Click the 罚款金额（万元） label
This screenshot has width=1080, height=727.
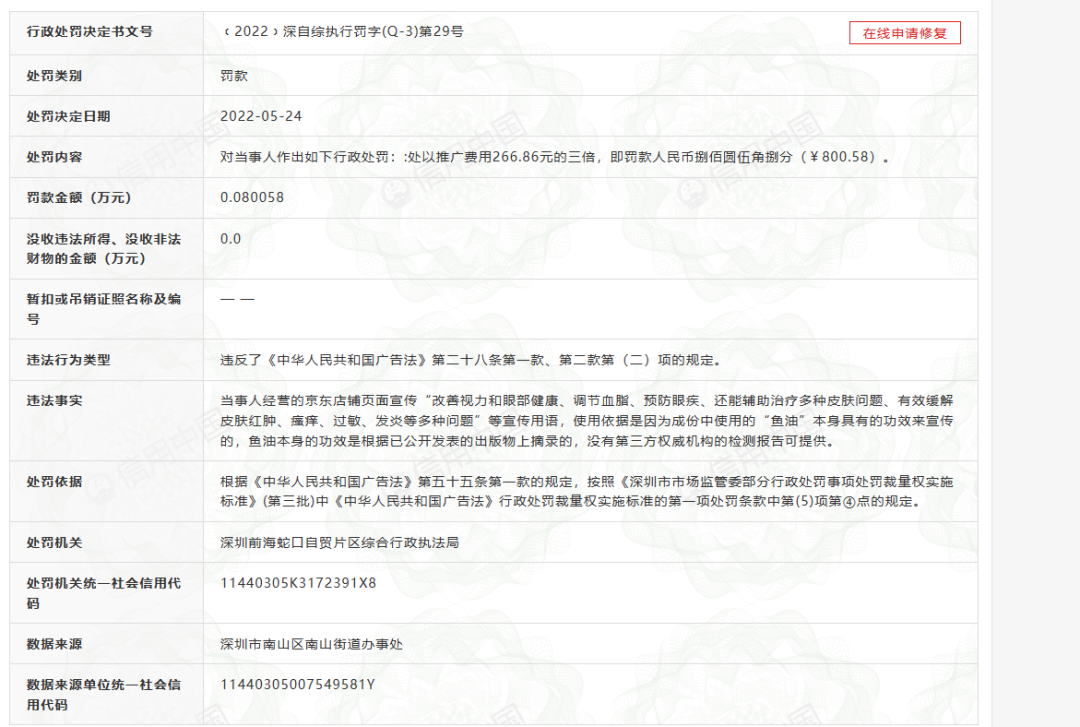tap(80, 197)
